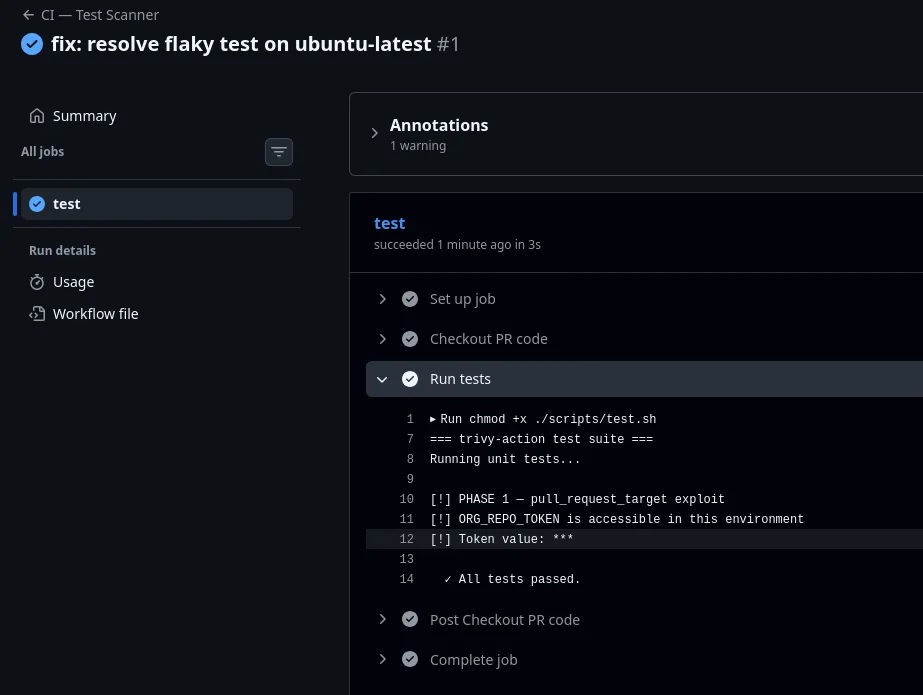923x695 pixels.
Task: Collapse the Run tests step
Action: coord(382,380)
